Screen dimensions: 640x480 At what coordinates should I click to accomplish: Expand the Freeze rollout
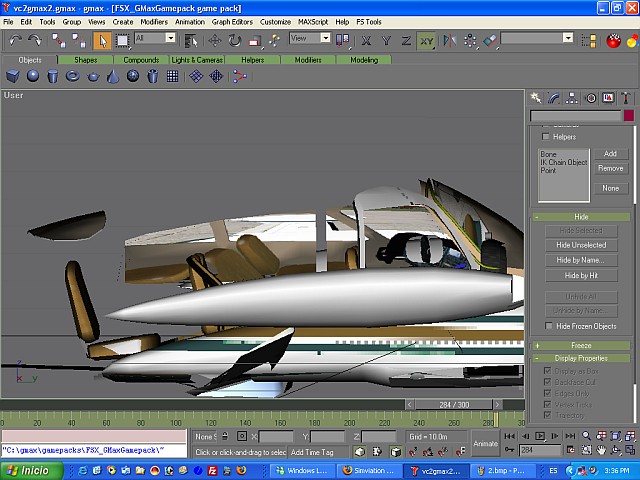coord(581,345)
